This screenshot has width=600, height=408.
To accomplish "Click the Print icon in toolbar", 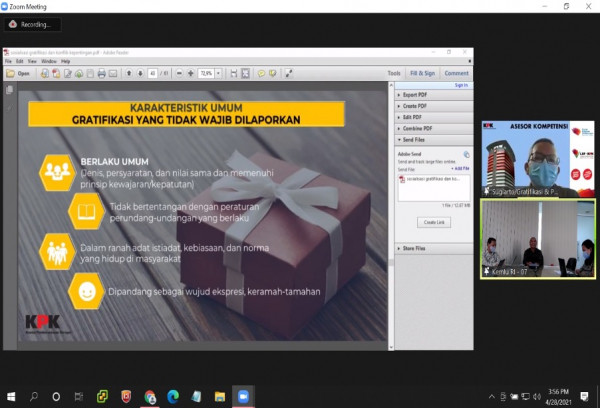I will [101, 73].
